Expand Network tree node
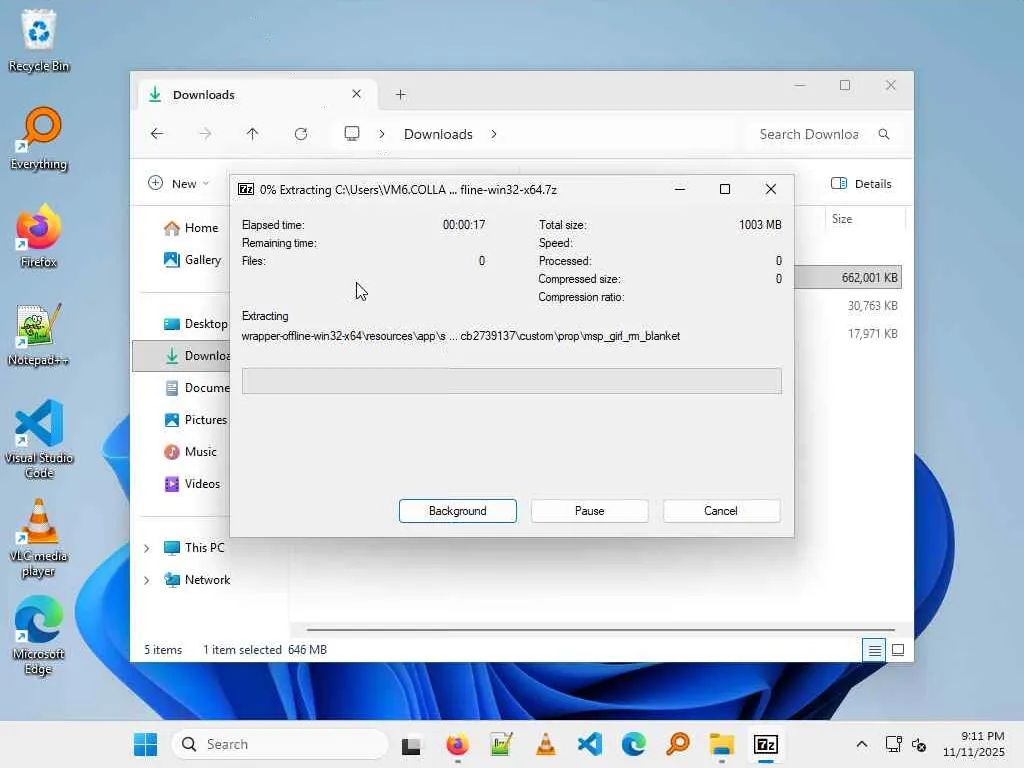1024x768 pixels. coord(147,580)
